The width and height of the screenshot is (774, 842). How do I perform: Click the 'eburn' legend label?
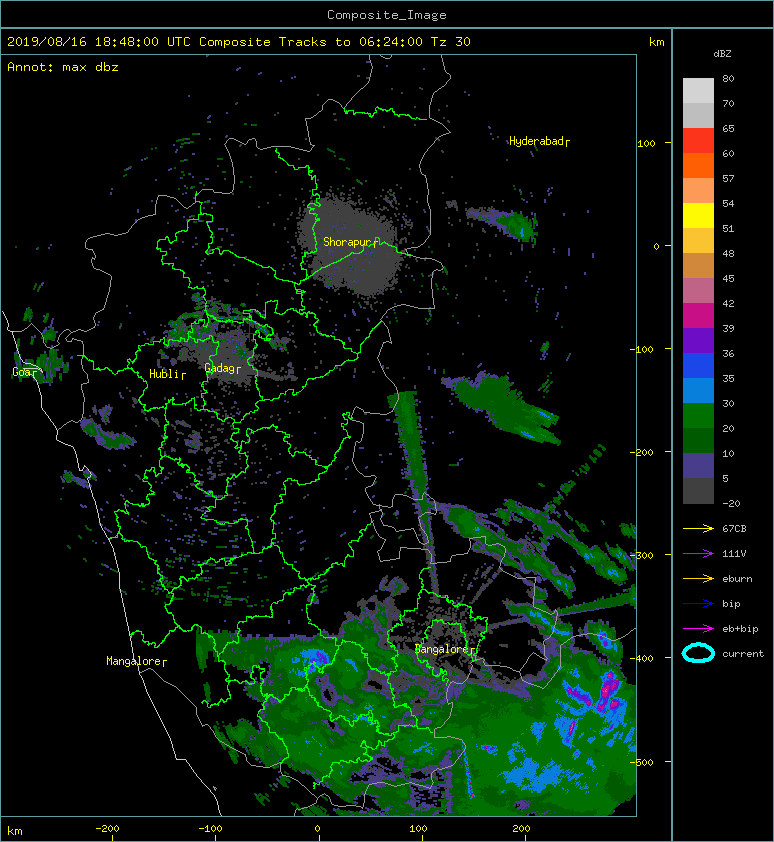[x=737, y=579]
